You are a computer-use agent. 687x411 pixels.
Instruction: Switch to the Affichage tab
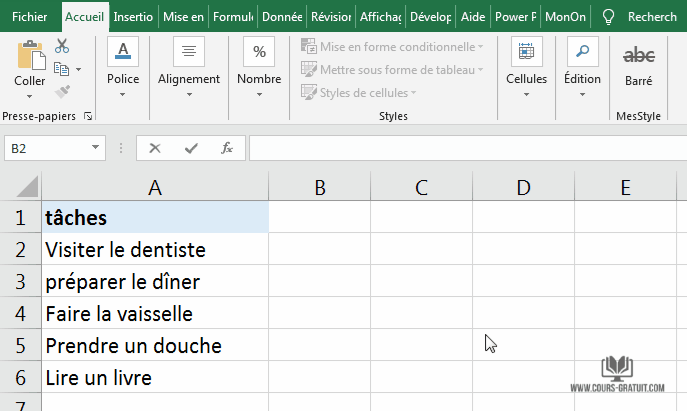pos(380,17)
